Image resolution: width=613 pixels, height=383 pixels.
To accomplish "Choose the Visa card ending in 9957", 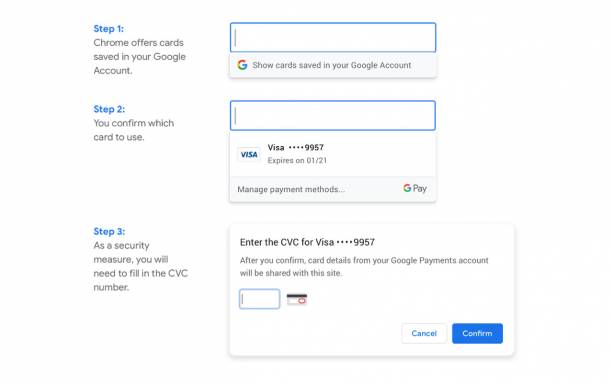I will click(333, 154).
